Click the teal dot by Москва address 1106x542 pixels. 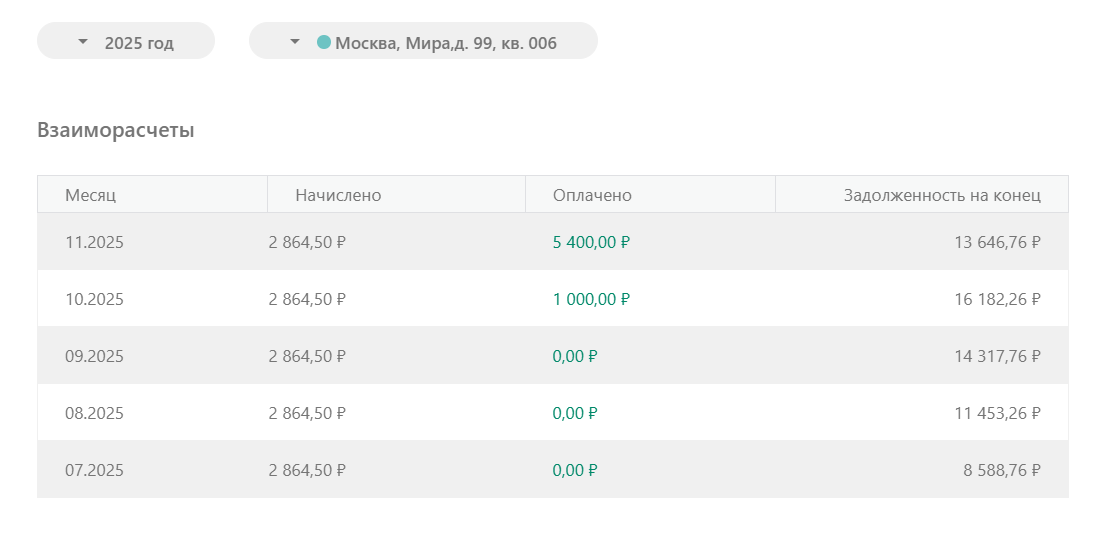(x=324, y=42)
